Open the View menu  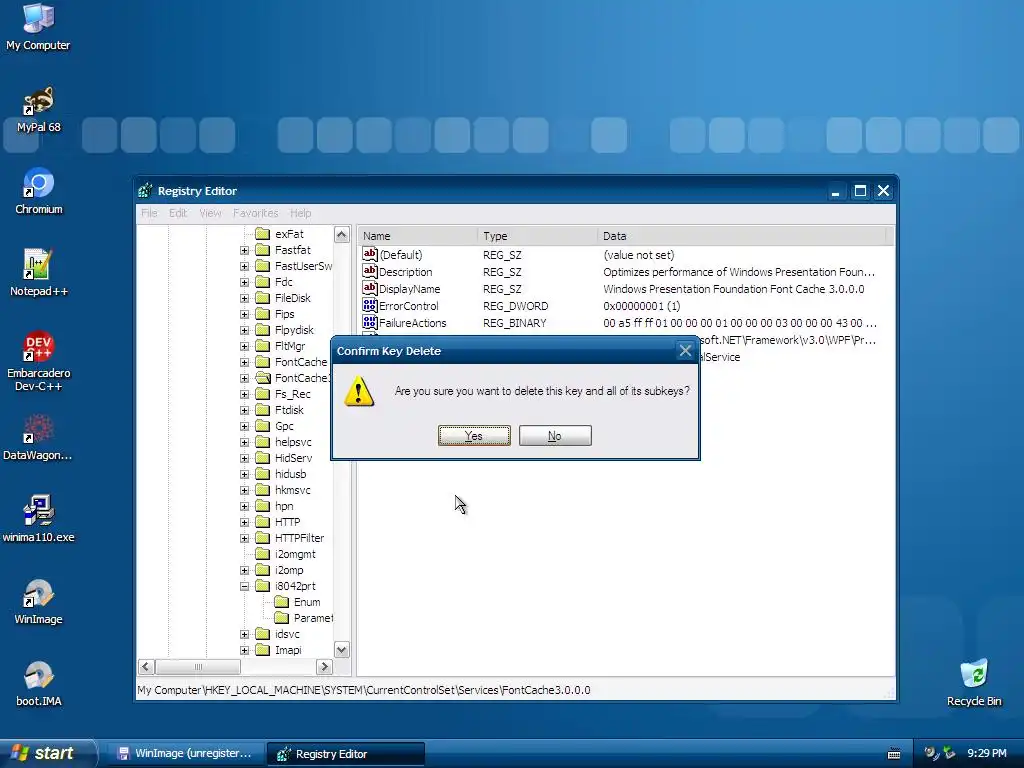(210, 213)
